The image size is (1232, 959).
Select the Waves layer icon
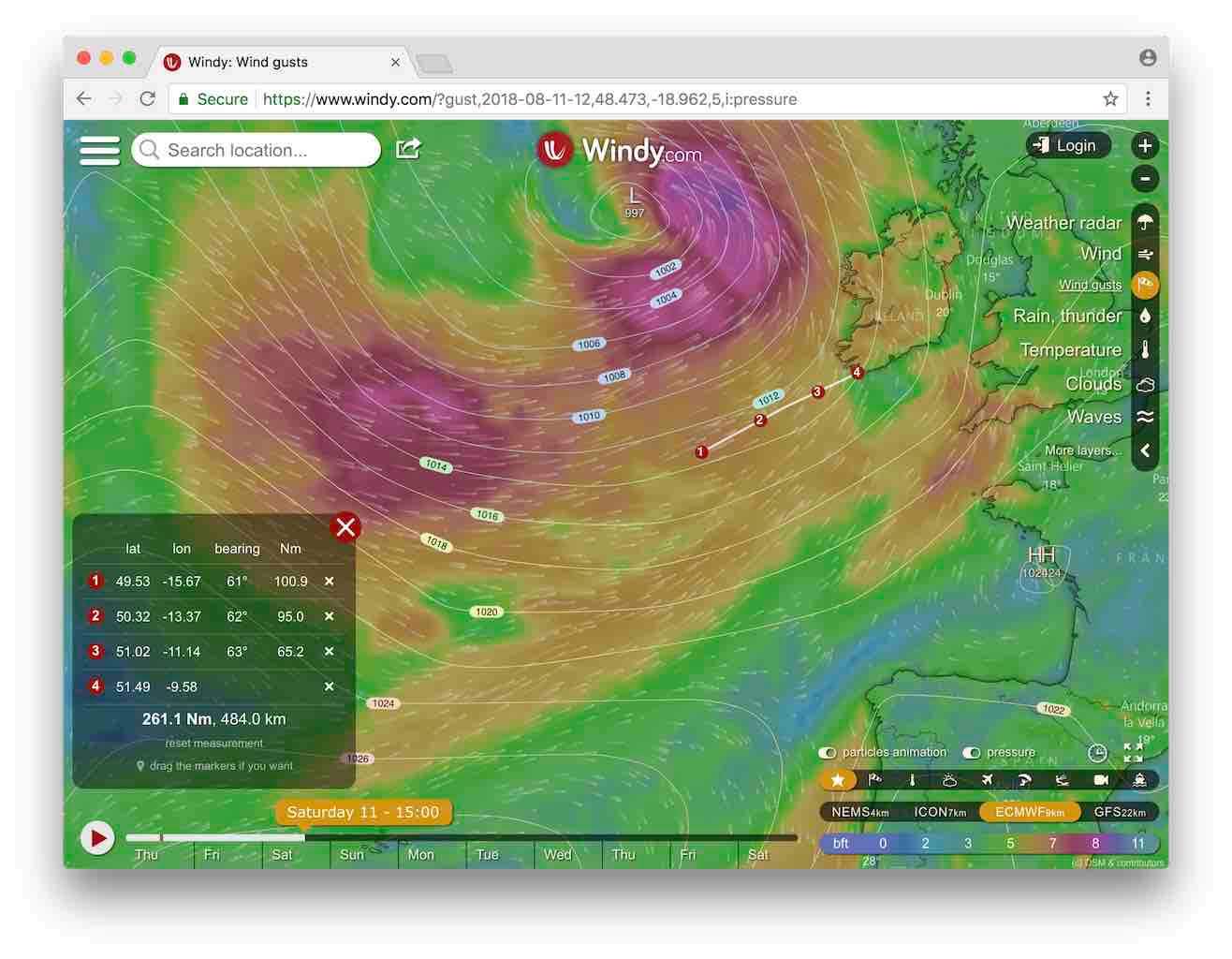(1144, 417)
